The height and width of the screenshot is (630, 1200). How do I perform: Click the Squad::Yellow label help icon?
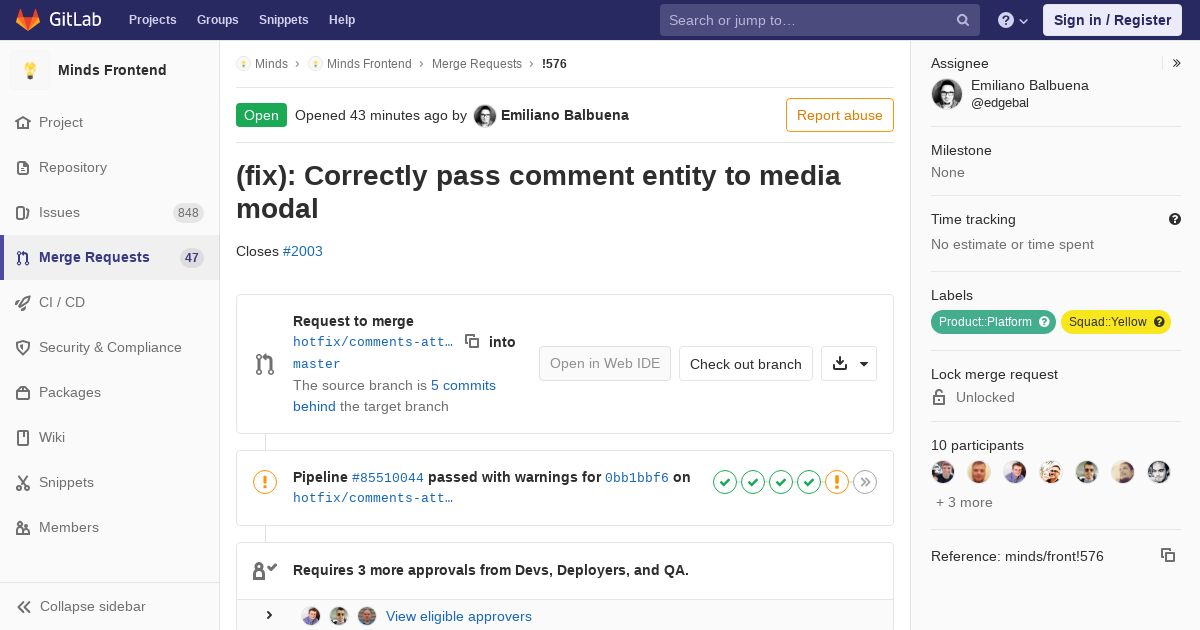(1159, 322)
